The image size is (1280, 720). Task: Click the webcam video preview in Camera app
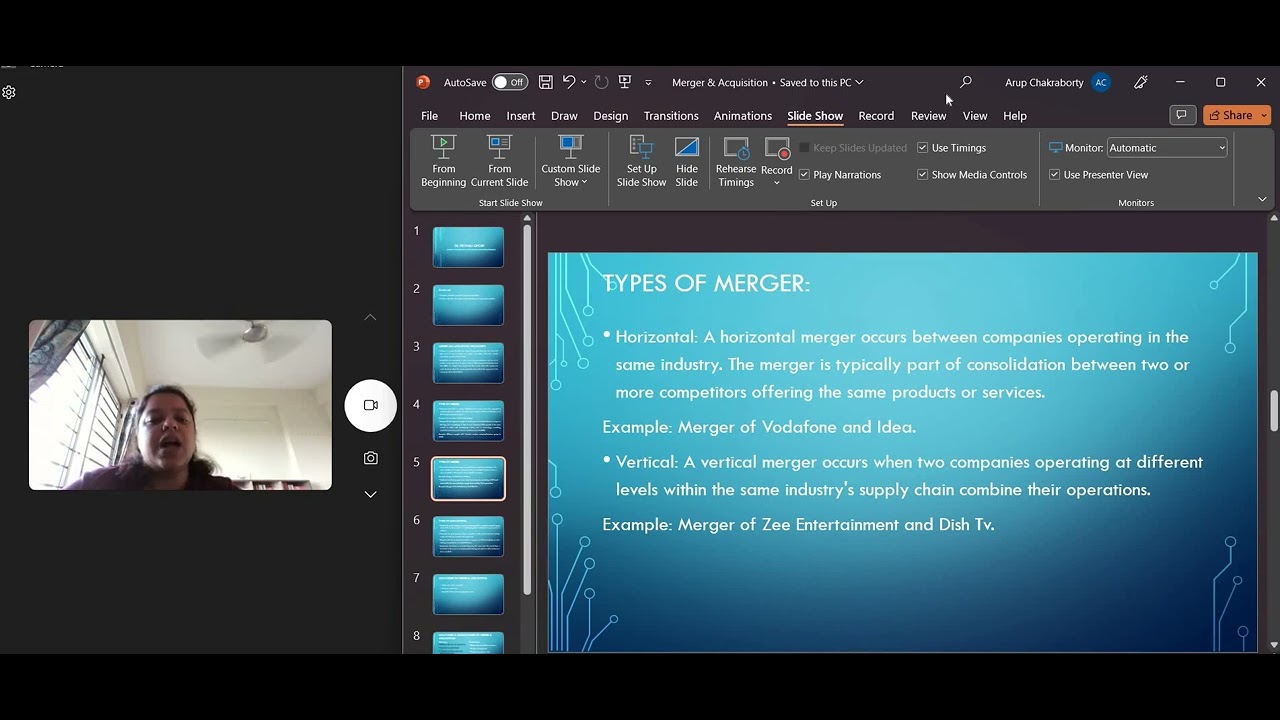tap(180, 405)
